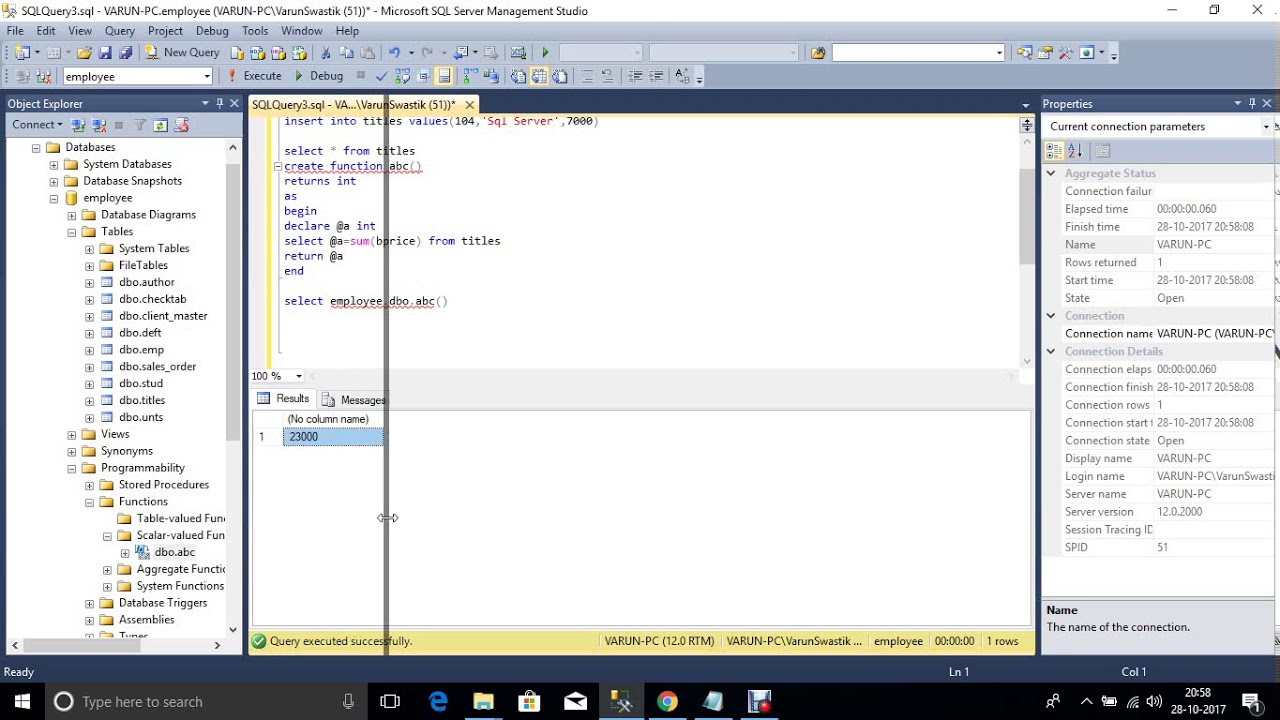Expand the Stored Procedures folder

pyautogui.click(x=90, y=485)
